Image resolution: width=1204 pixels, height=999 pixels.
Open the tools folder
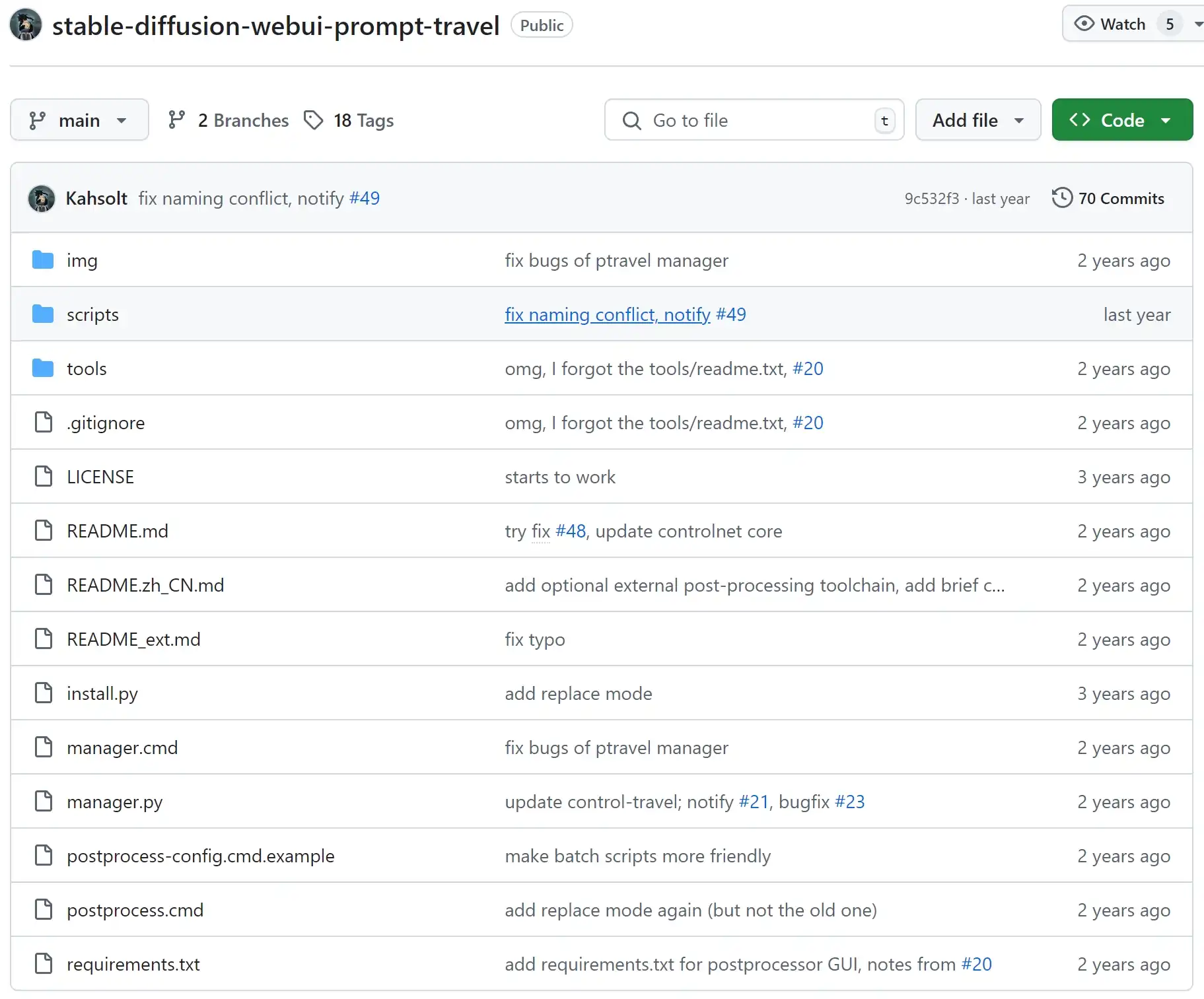pos(87,368)
